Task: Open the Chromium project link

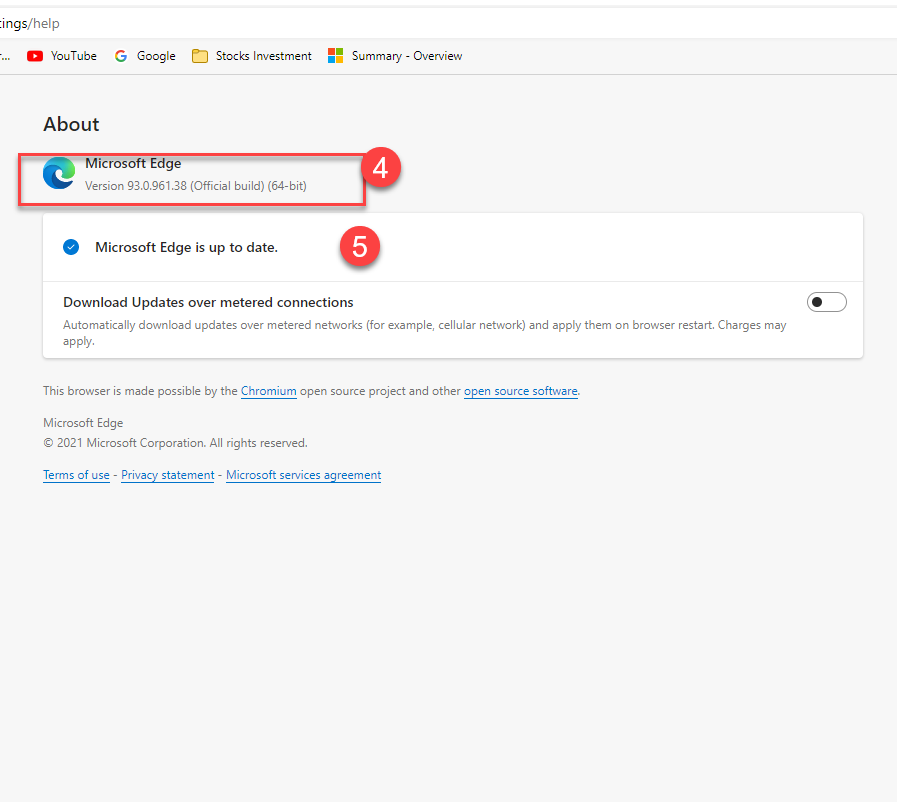Action: click(268, 391)
